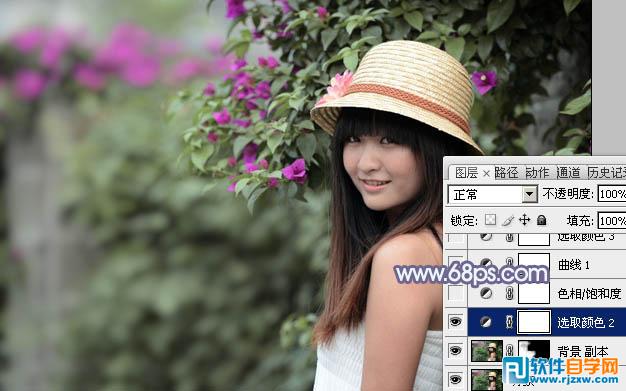Hide the 背景 副本 layer eye
Image resolution: width=626 pixels, height=391 pixels.
point(456,351)
